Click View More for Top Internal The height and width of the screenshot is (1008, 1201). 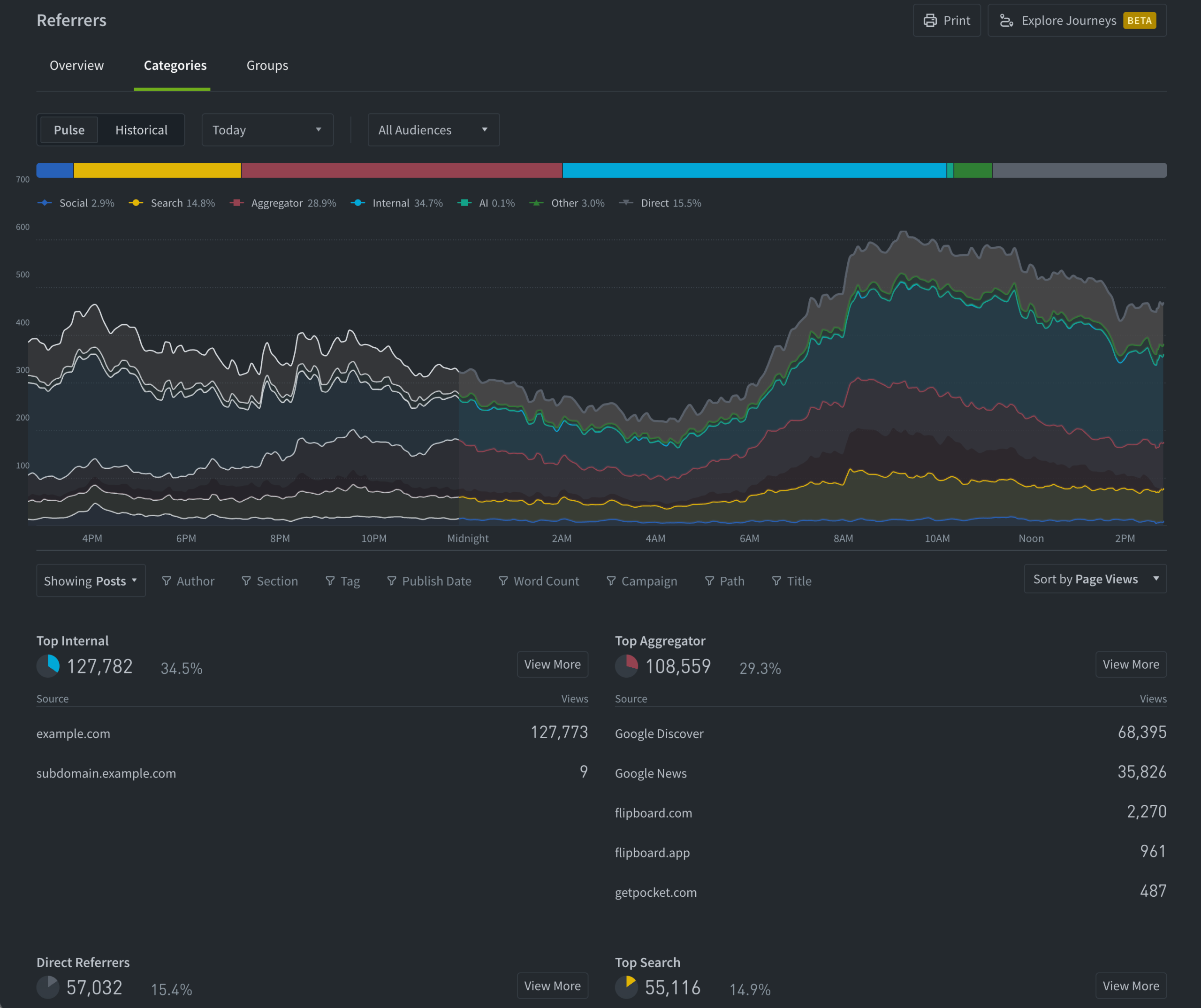552,664
